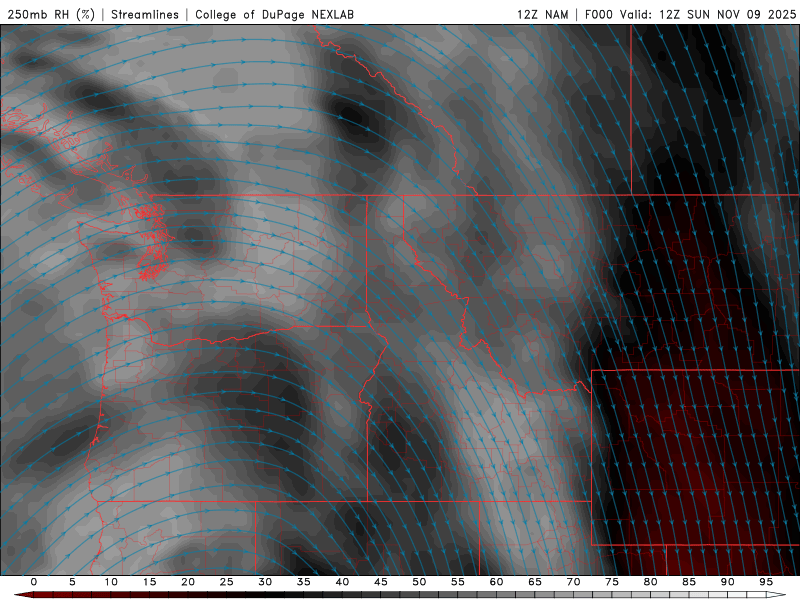Select the "40" legend label
The height and width of the screenshot is (600, 800).
pyautogui.click(x=342, y=582)
